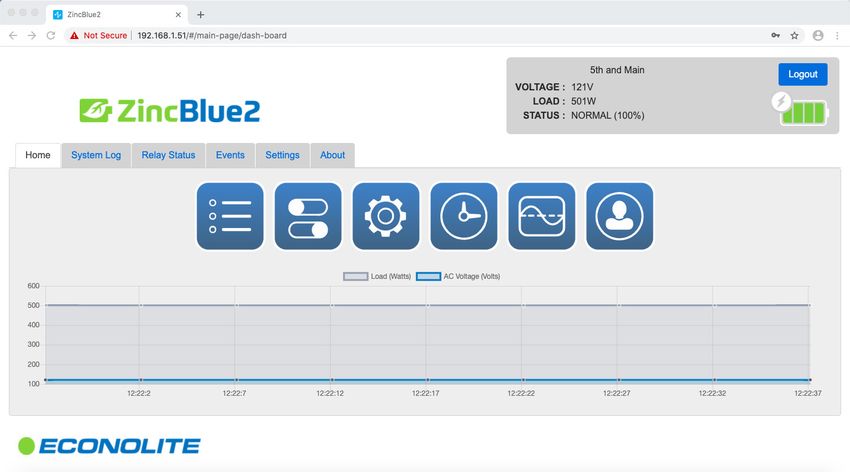Click the chart y-axis label 500

click(34, 305)
